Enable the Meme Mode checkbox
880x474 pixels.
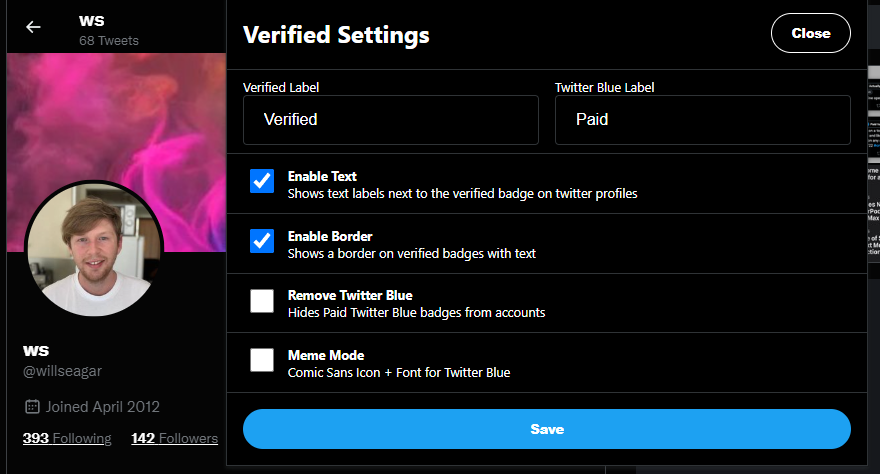pos(262,360)
